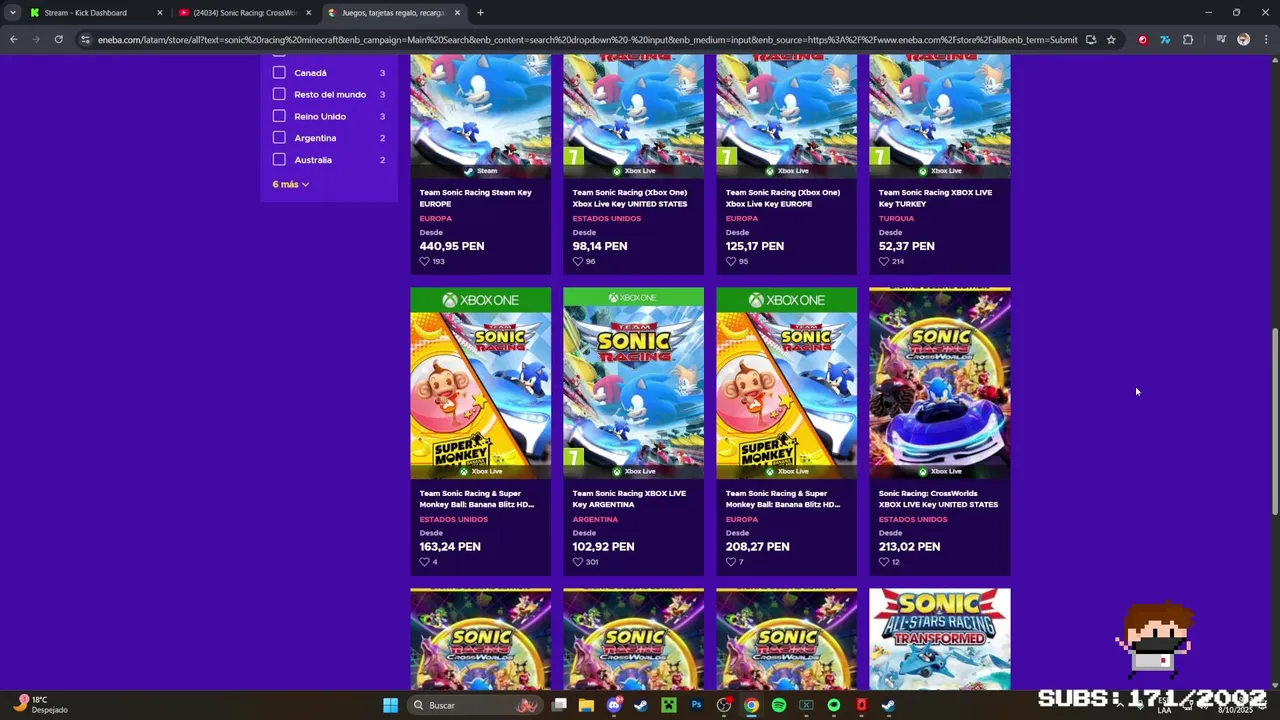The height and width of the screenshot is (720, 1280).
Task: Click Team Sonic Racing Argentina cover thumbnail
Action: pos(633,383)
